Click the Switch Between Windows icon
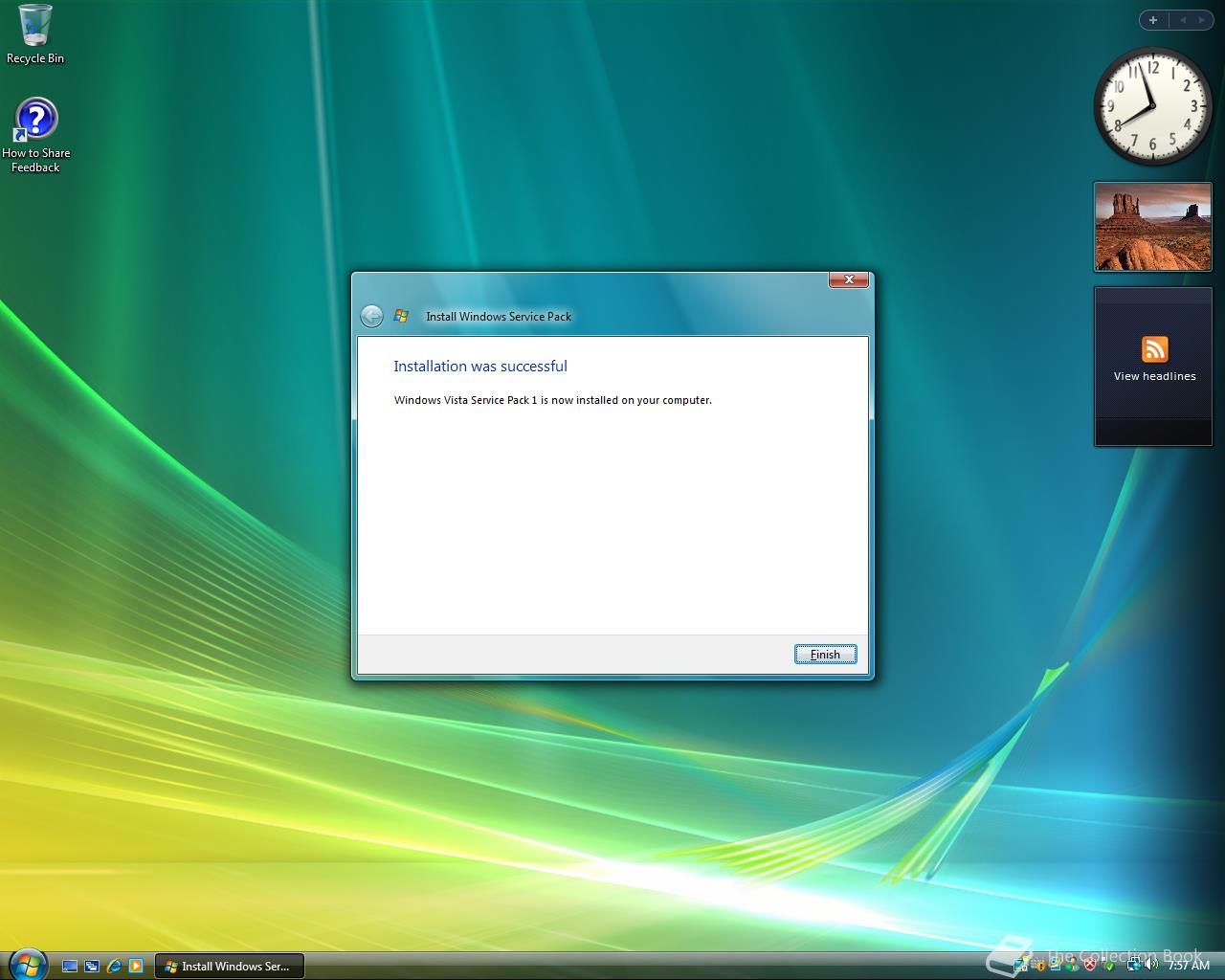The width and height of the screenshot is (1225, 980). 92,967
